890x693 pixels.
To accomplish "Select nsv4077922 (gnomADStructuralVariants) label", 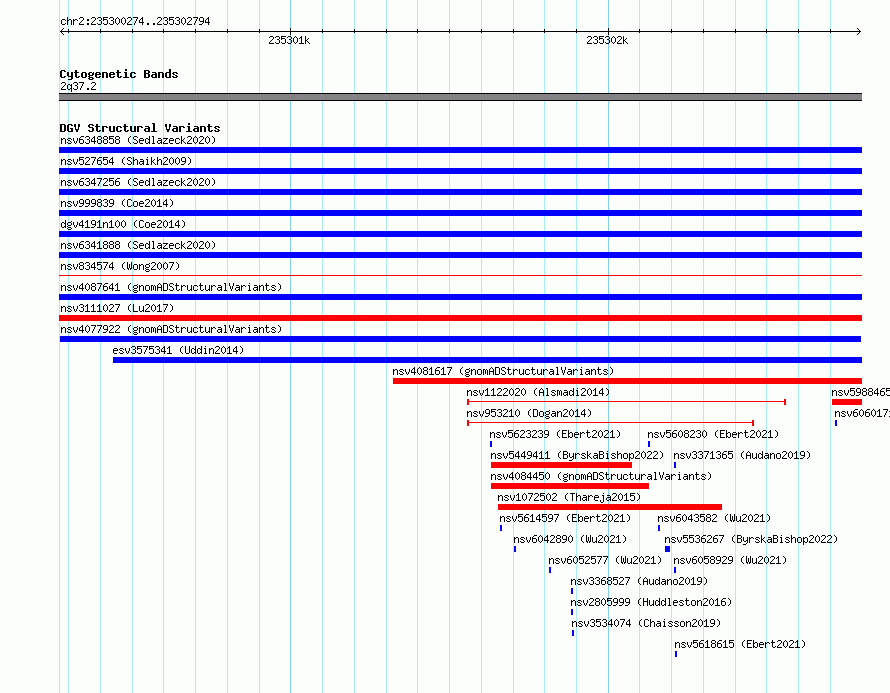I will pos(171,329).
